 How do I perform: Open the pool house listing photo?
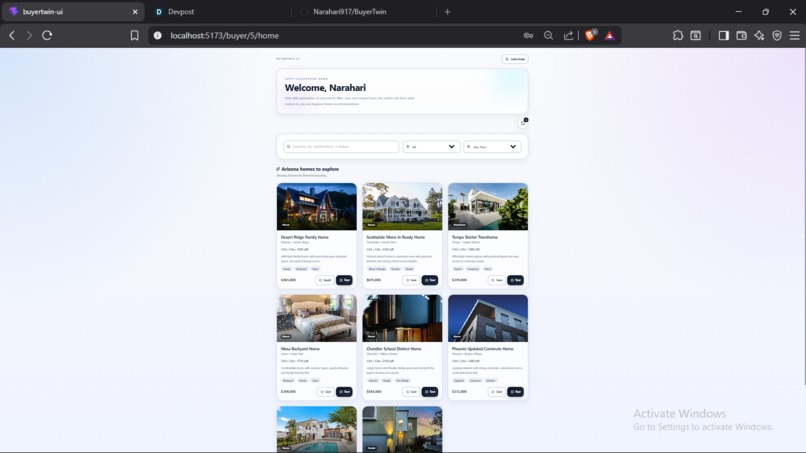pos(317,429)
